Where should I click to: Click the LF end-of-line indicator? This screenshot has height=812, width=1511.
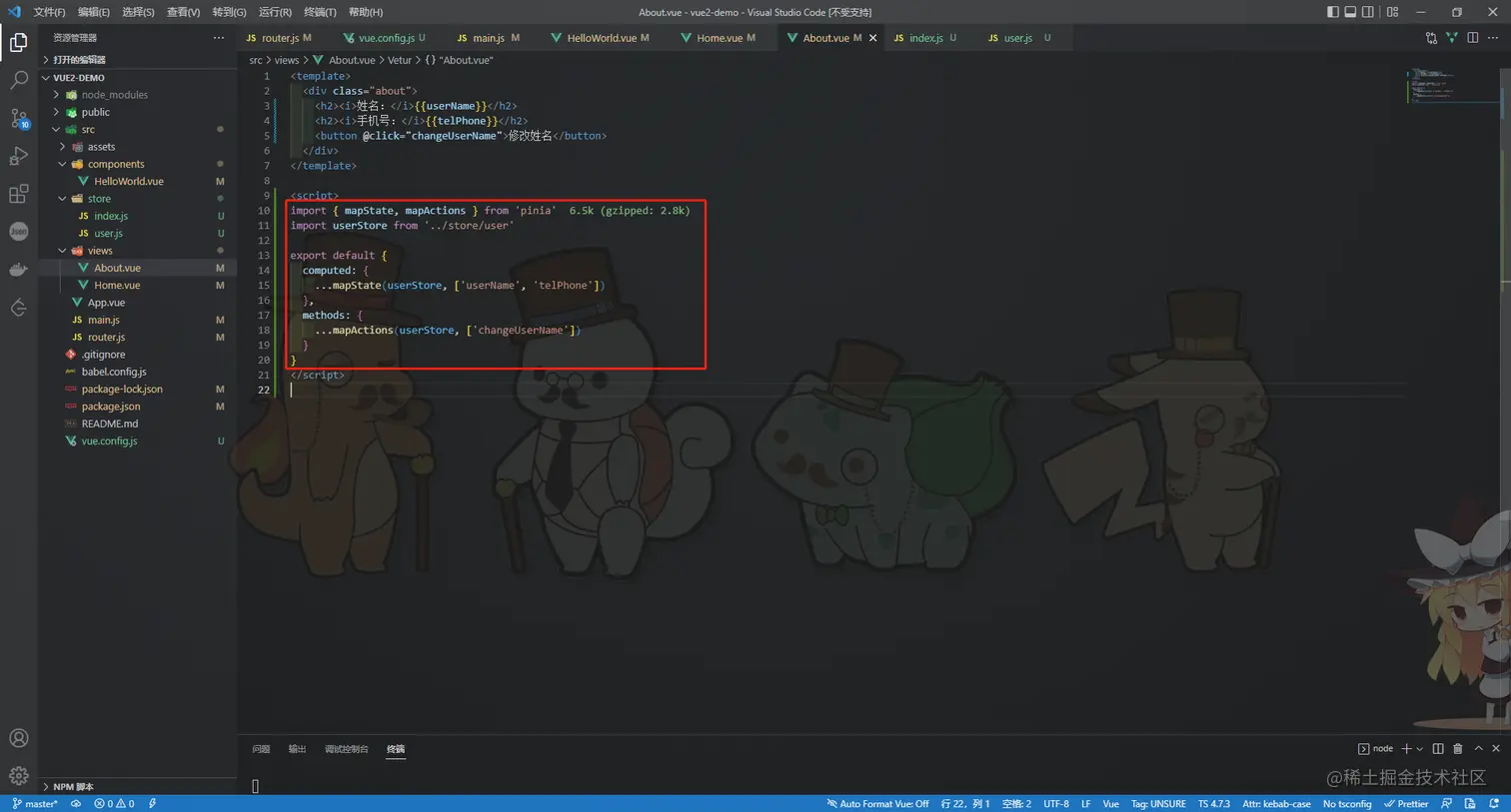1085,803
